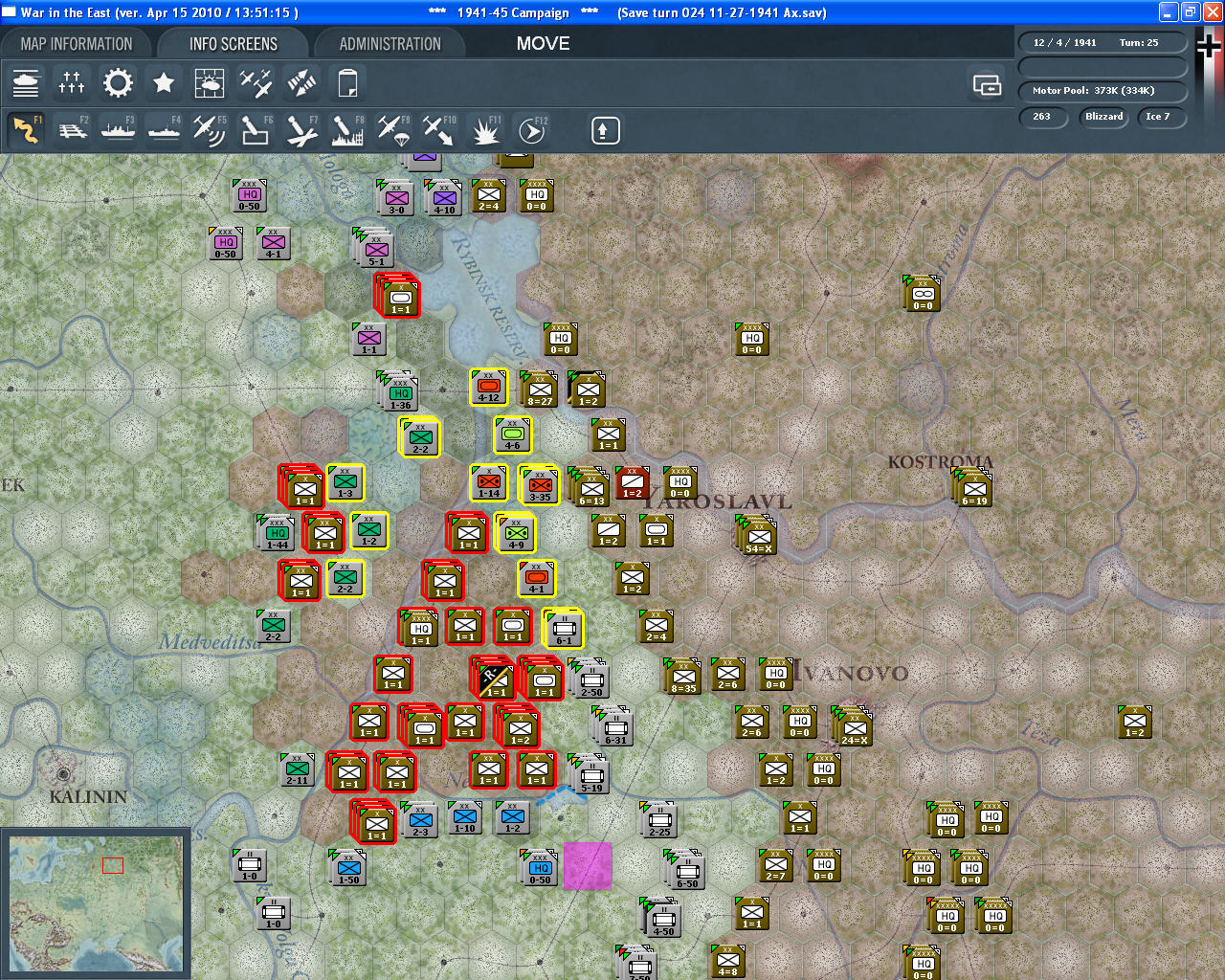The height and width of the screenshot is (980, 1225).
Task: Click the F12 end turn icon
Action: pyautogui.click(x=531, y=130)
